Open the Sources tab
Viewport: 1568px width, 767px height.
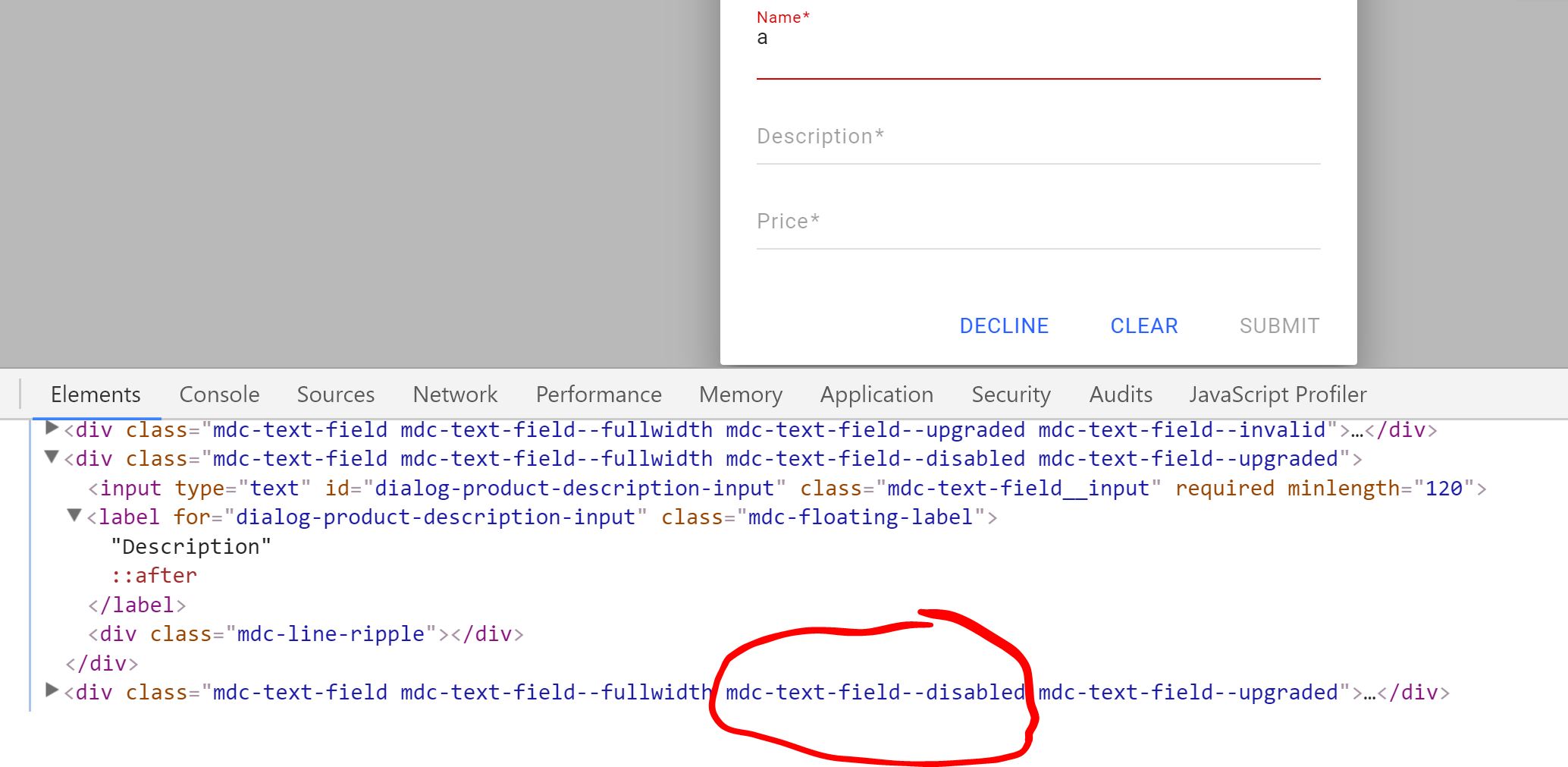pyautogui.click(x=335, y=395)
